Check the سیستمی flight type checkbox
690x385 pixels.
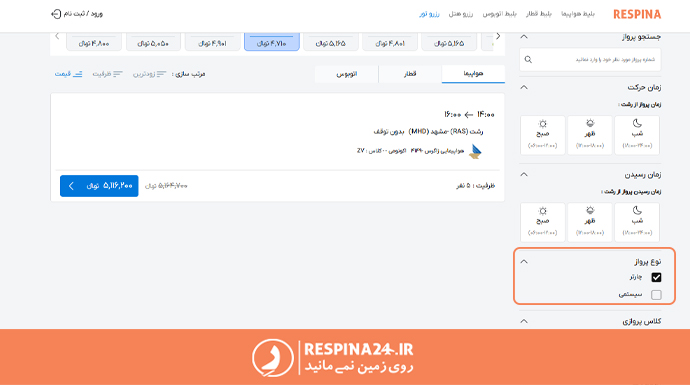coord(656,294)
